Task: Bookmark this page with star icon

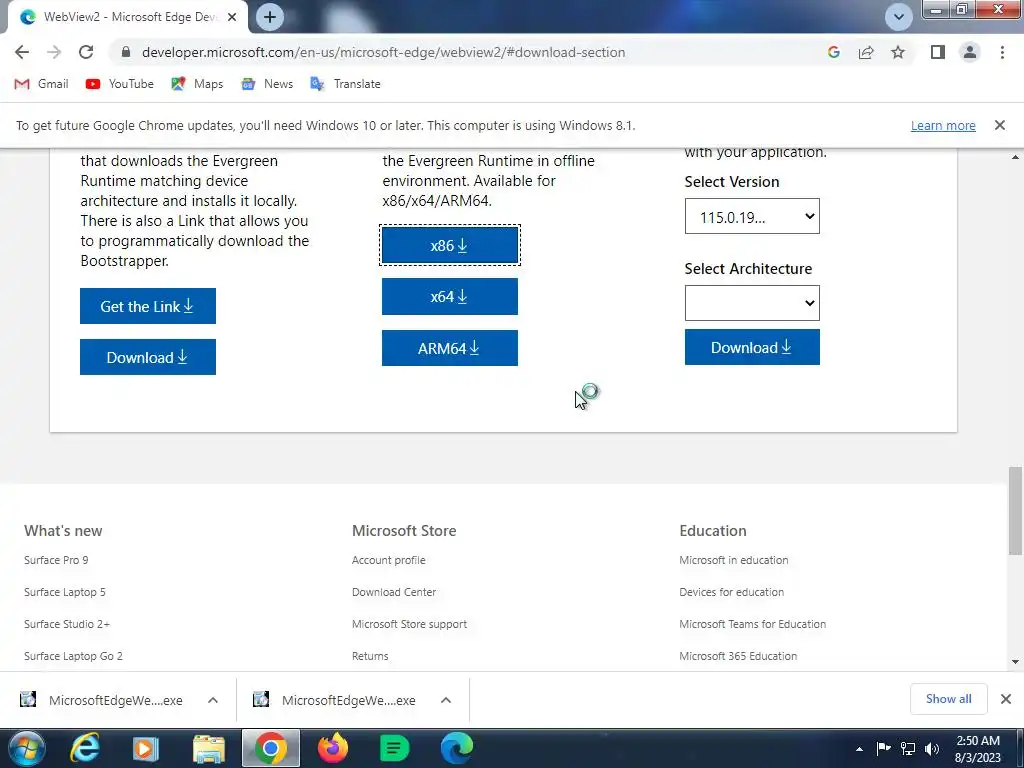Action: pyautogui.click(x=898, y=52)
